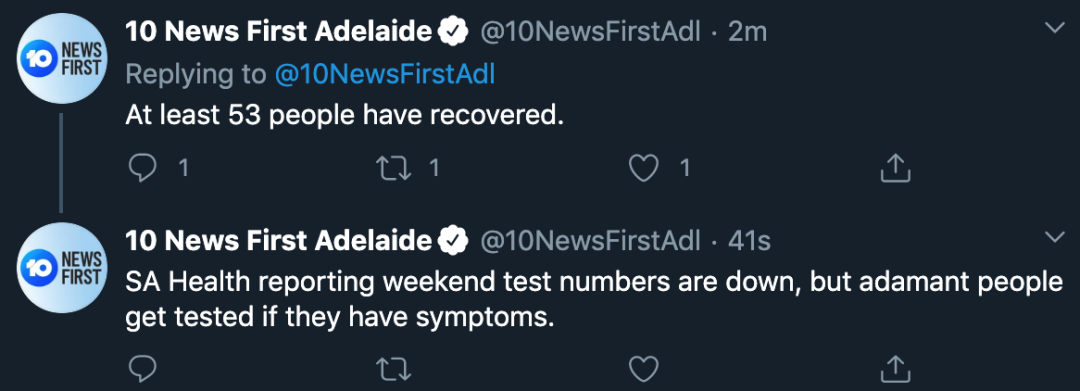Share the 'At least 53 people' tweet
The height and width of the screenshot is (391, 1080).
[x=895, y=167]
